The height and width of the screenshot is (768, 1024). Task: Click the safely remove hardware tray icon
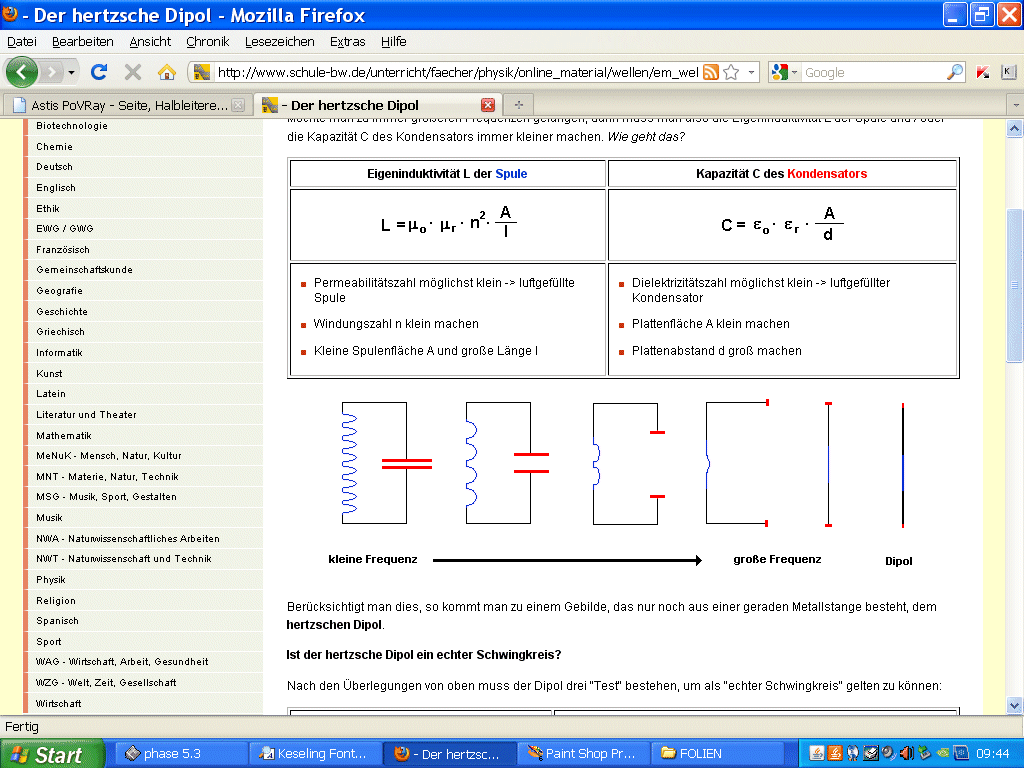click(x=923, y=754)
